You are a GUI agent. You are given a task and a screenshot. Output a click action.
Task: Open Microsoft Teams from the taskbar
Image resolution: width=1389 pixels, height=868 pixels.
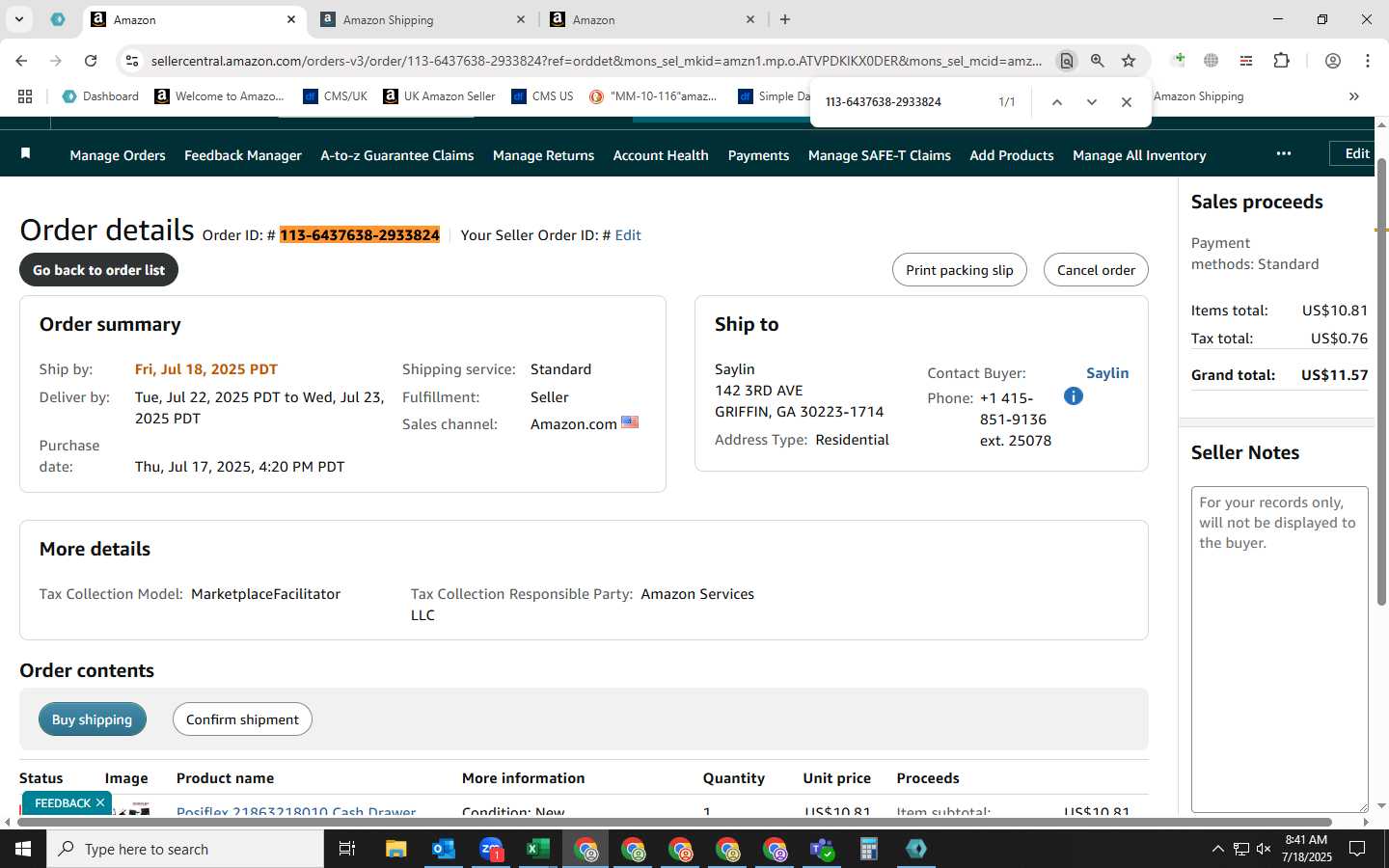tap(821, 849)
